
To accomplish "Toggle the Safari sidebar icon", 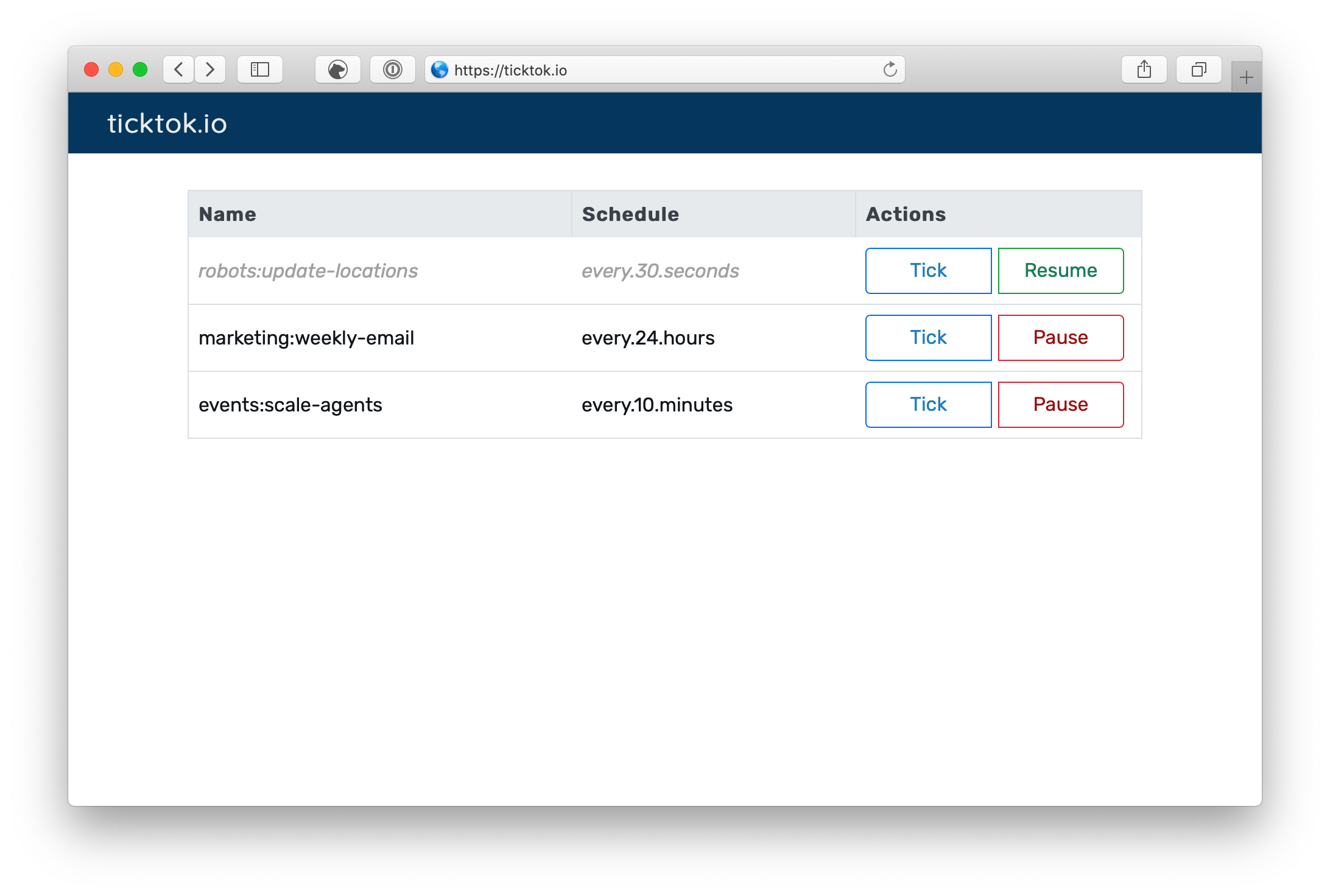I will (260, 69).
